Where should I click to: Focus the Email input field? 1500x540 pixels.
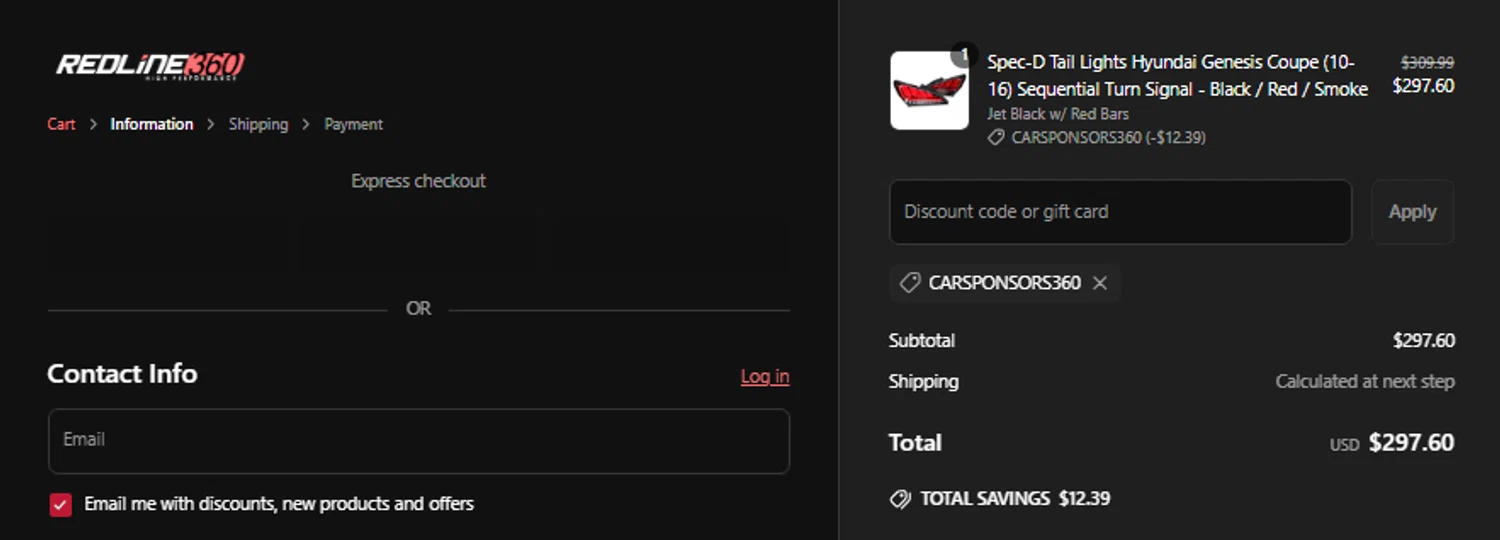pyautogui.click(x=419, y=441)
